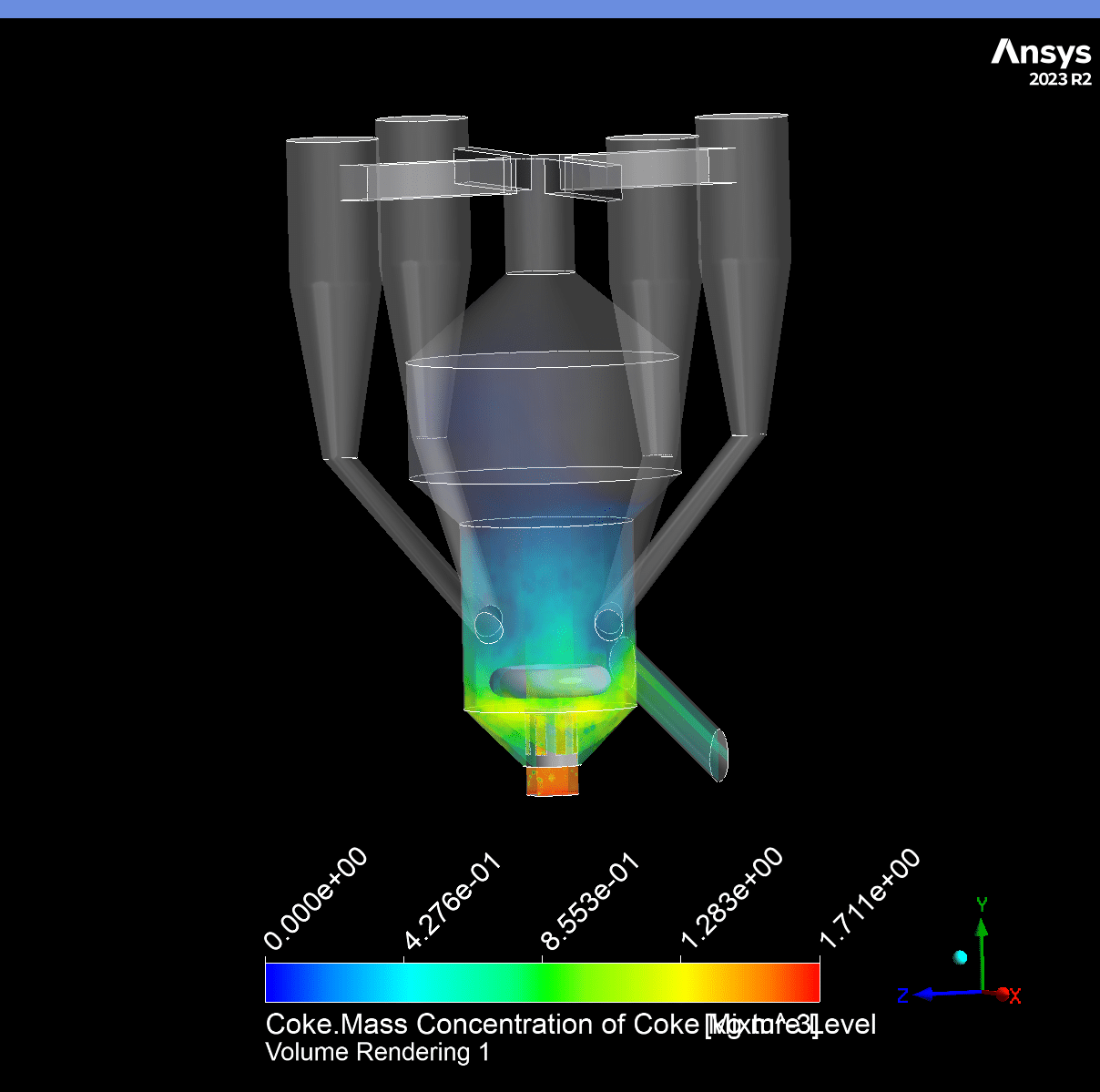Image resolution: width=1100 pixels, height=1092 pixels.
Task: Click the red end of the color legend
Action: [806, 982]
